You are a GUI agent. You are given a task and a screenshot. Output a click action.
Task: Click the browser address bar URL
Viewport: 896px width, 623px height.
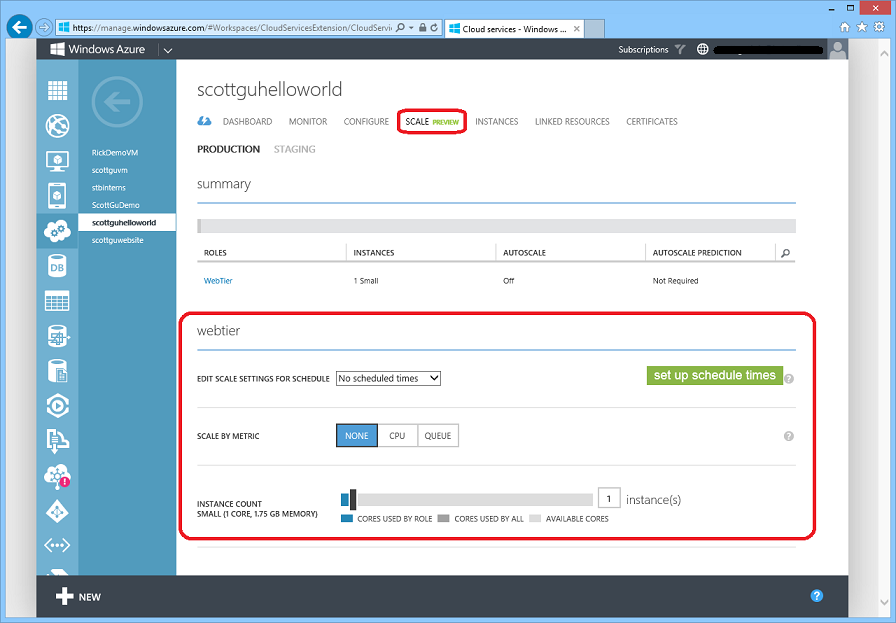coord(232,27)
